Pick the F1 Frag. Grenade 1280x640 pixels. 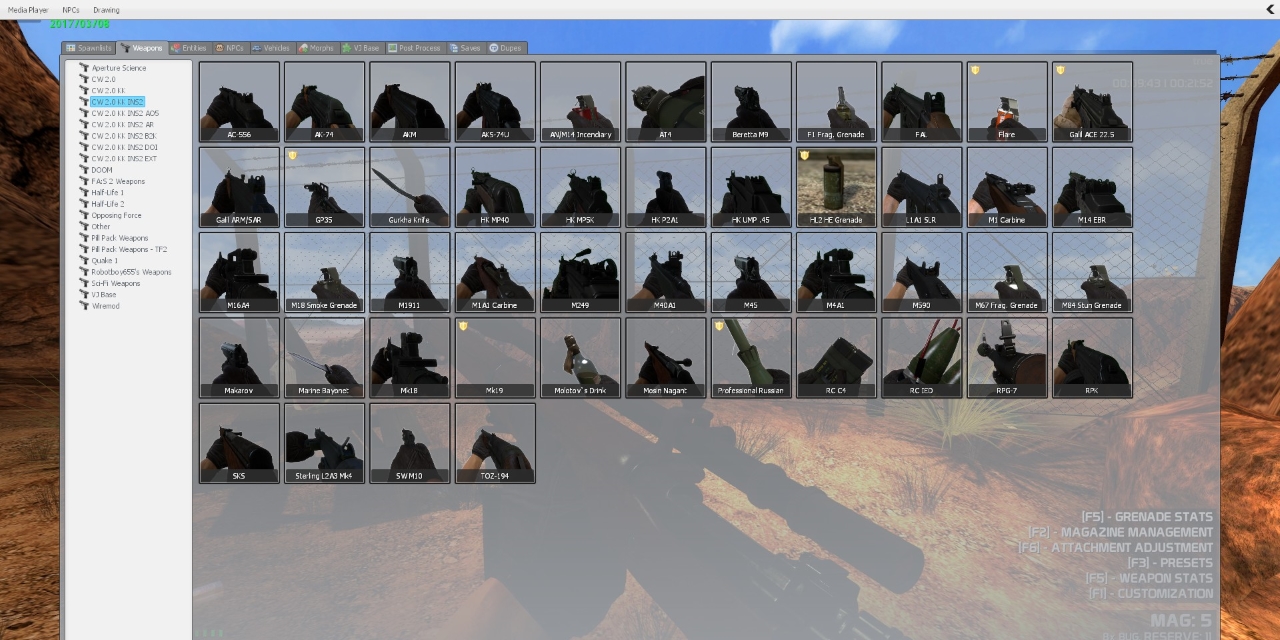click(836, 102)
